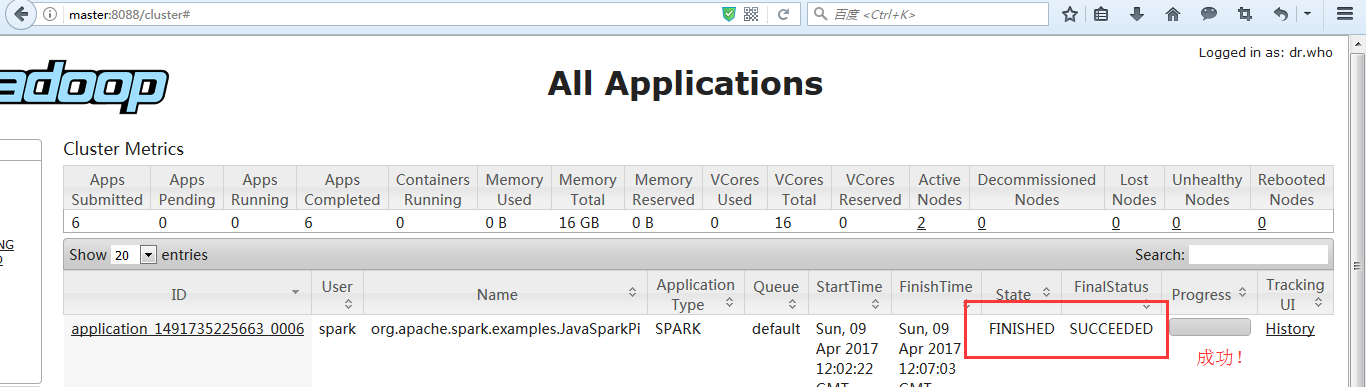Image resolution: width=1366 pixels, height=387 pixels.
Task: Open the History tracking link
Action: 1290,329
